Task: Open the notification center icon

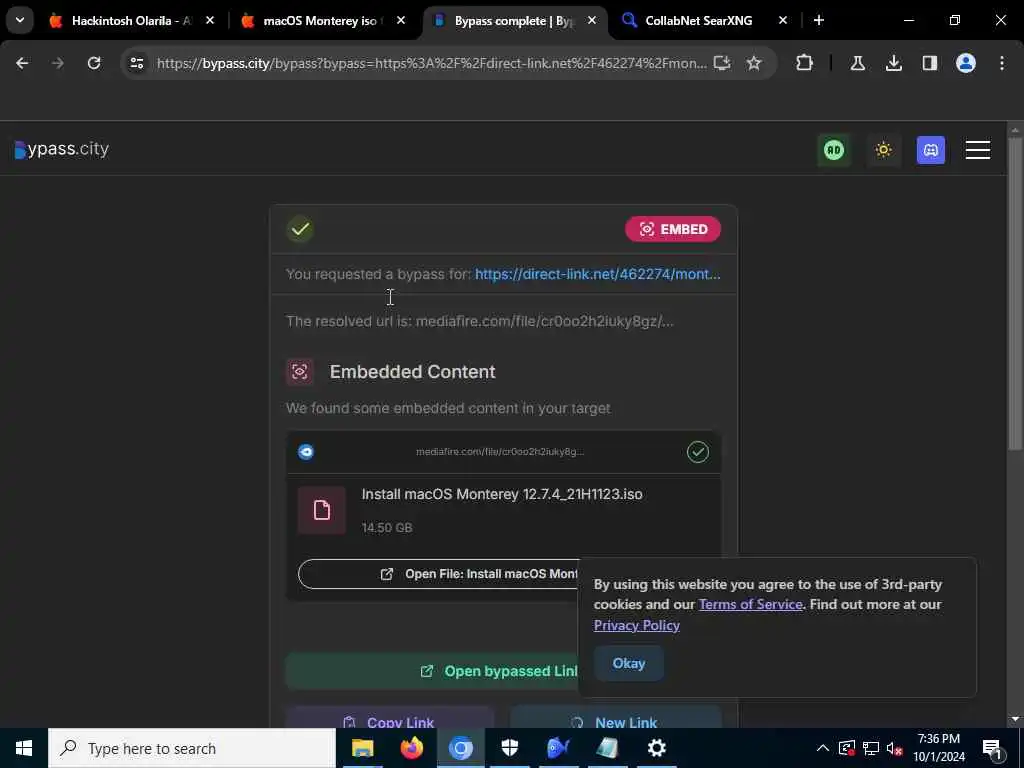Action: (992, 749)
